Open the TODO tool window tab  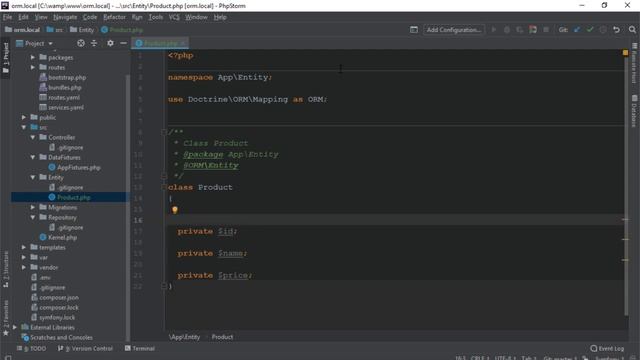[x=31, y=349]
